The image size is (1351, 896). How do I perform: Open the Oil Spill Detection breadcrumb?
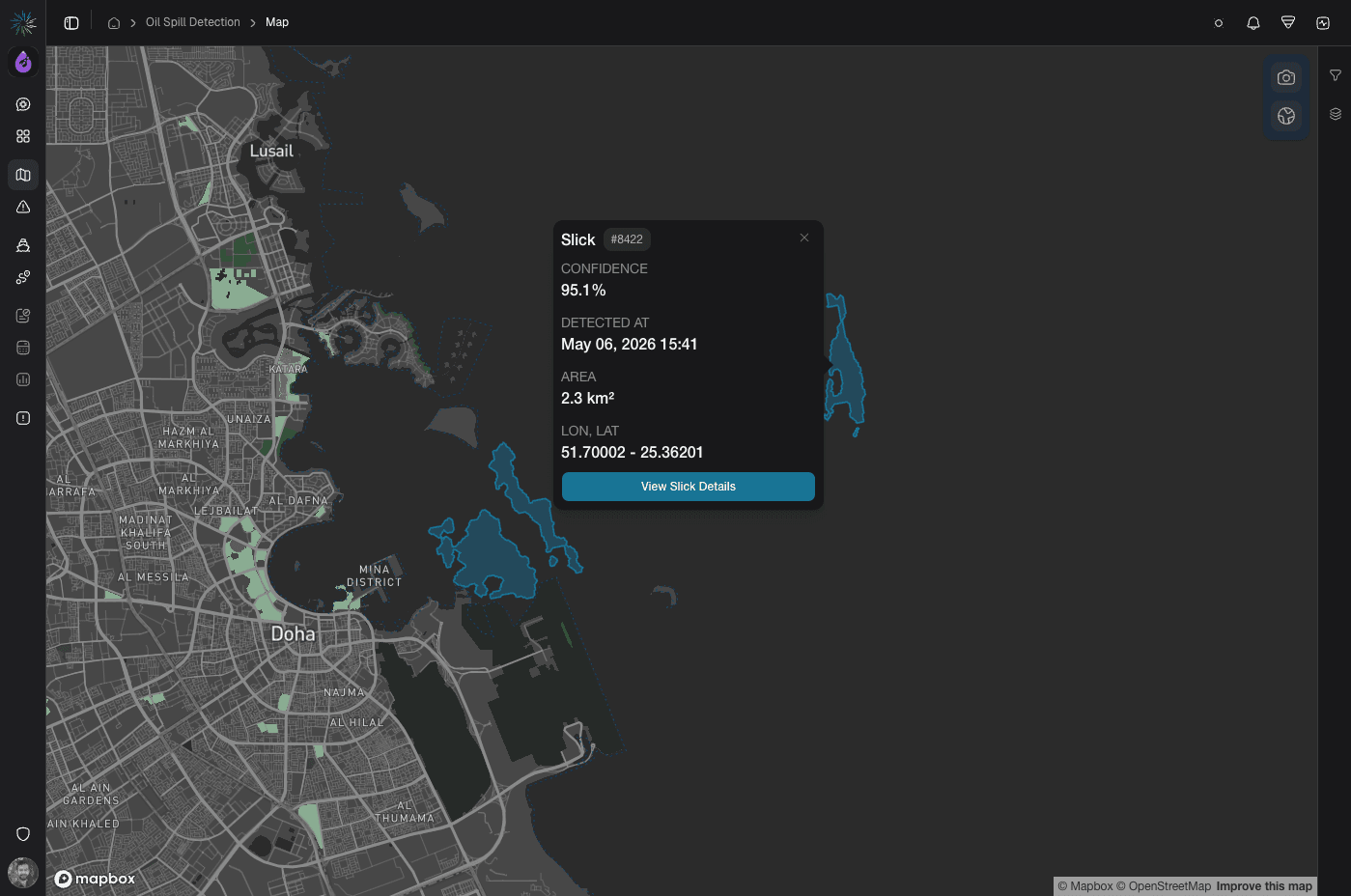(193, 22)
